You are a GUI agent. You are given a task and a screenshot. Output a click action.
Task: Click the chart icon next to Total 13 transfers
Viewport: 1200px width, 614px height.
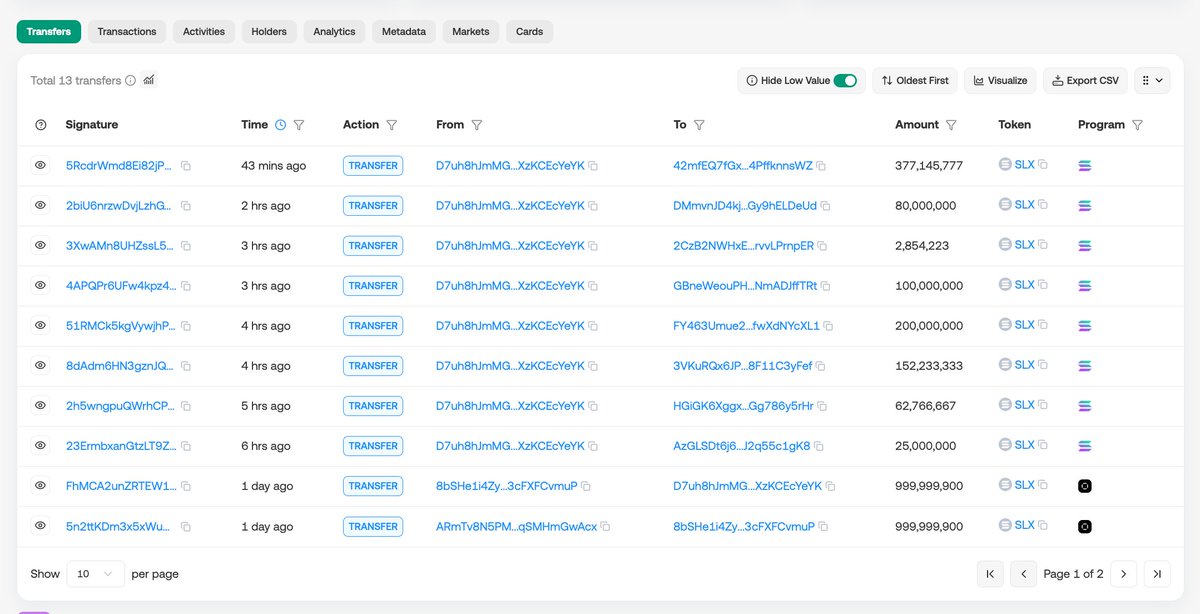[x=149, y=80]
